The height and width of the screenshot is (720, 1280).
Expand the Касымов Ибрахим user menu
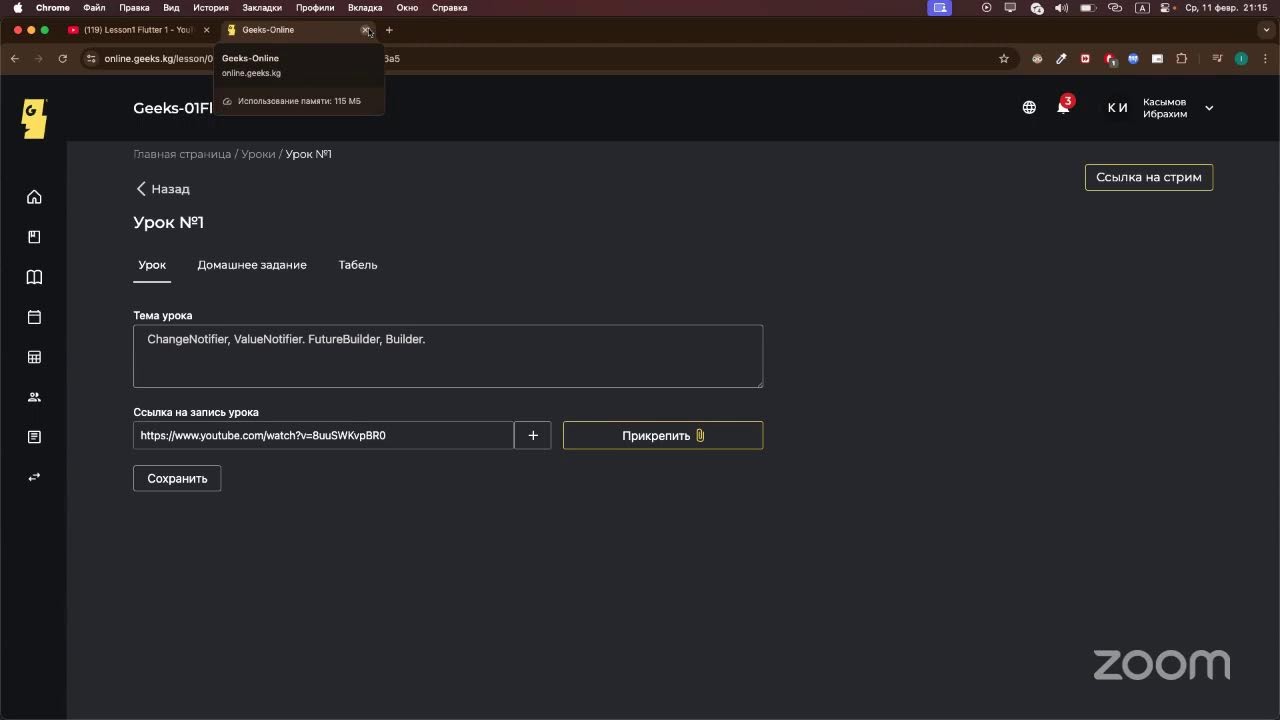coord(1209,108)
